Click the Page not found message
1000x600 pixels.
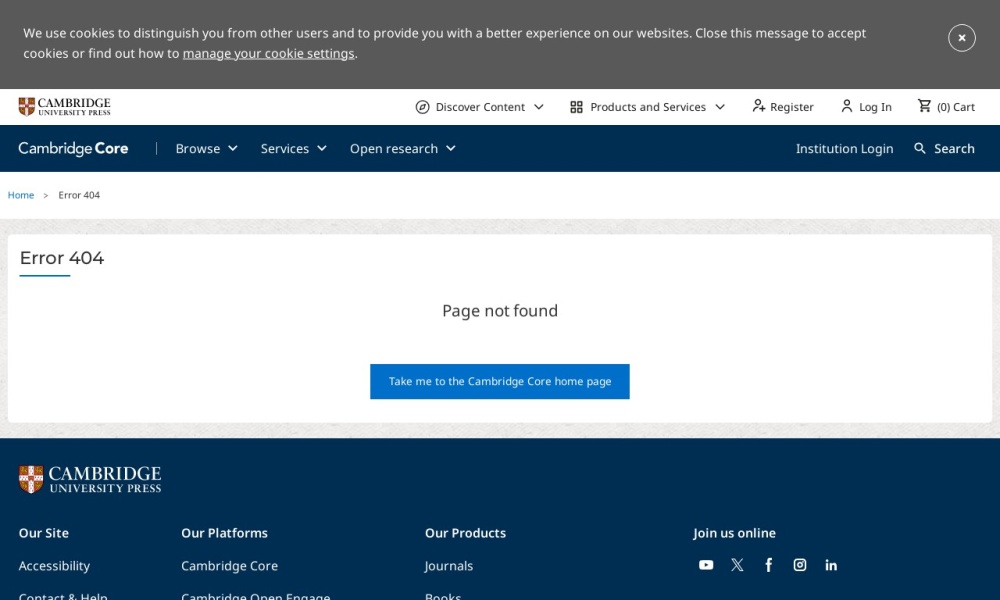[500, 311]
